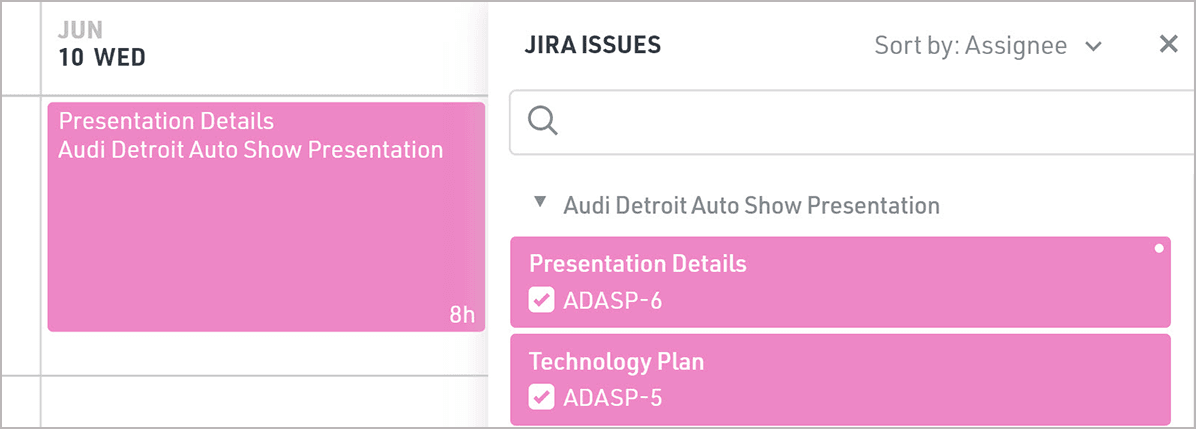Click the chevron arrow beside Assignee

click(1093, 46)
